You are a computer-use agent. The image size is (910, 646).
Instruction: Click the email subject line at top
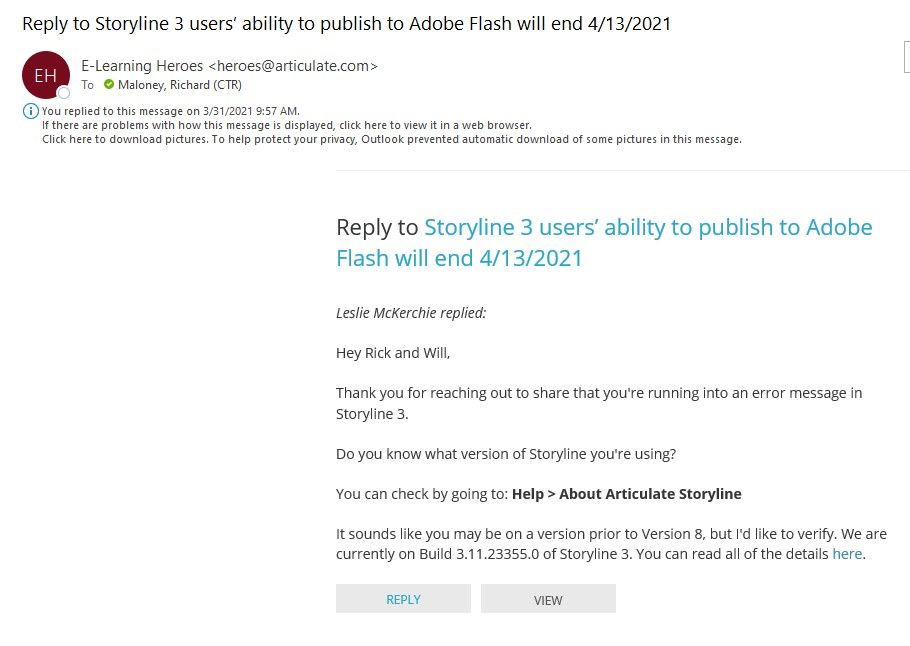(346, 23)
